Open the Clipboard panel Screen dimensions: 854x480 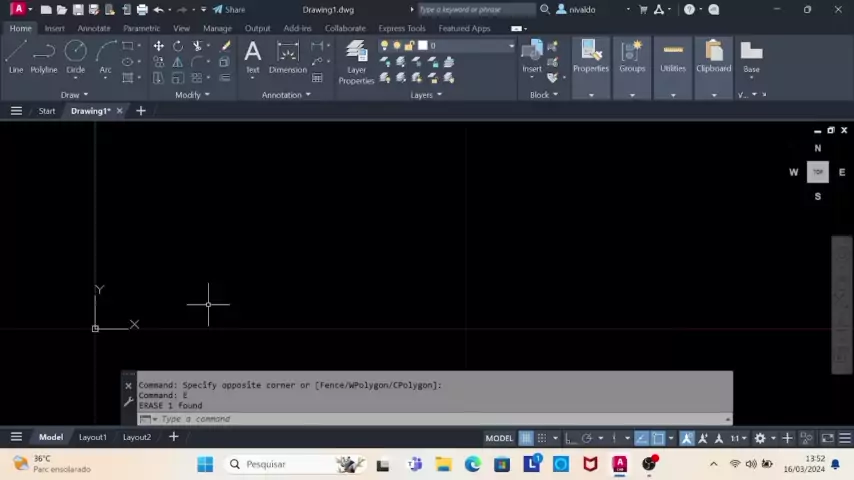[713, 56]
